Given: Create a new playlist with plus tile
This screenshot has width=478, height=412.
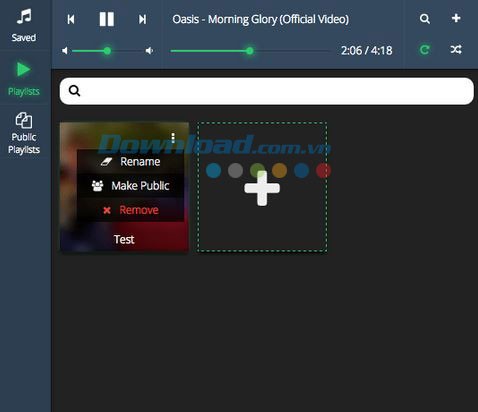Looking at the screenshot, I should click(x=262, y=187).
